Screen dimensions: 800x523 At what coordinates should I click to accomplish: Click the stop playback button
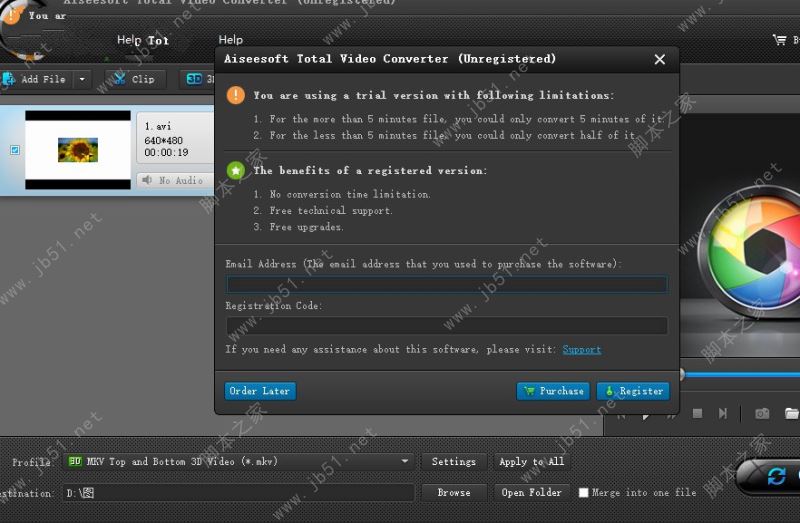pos(697,413)
